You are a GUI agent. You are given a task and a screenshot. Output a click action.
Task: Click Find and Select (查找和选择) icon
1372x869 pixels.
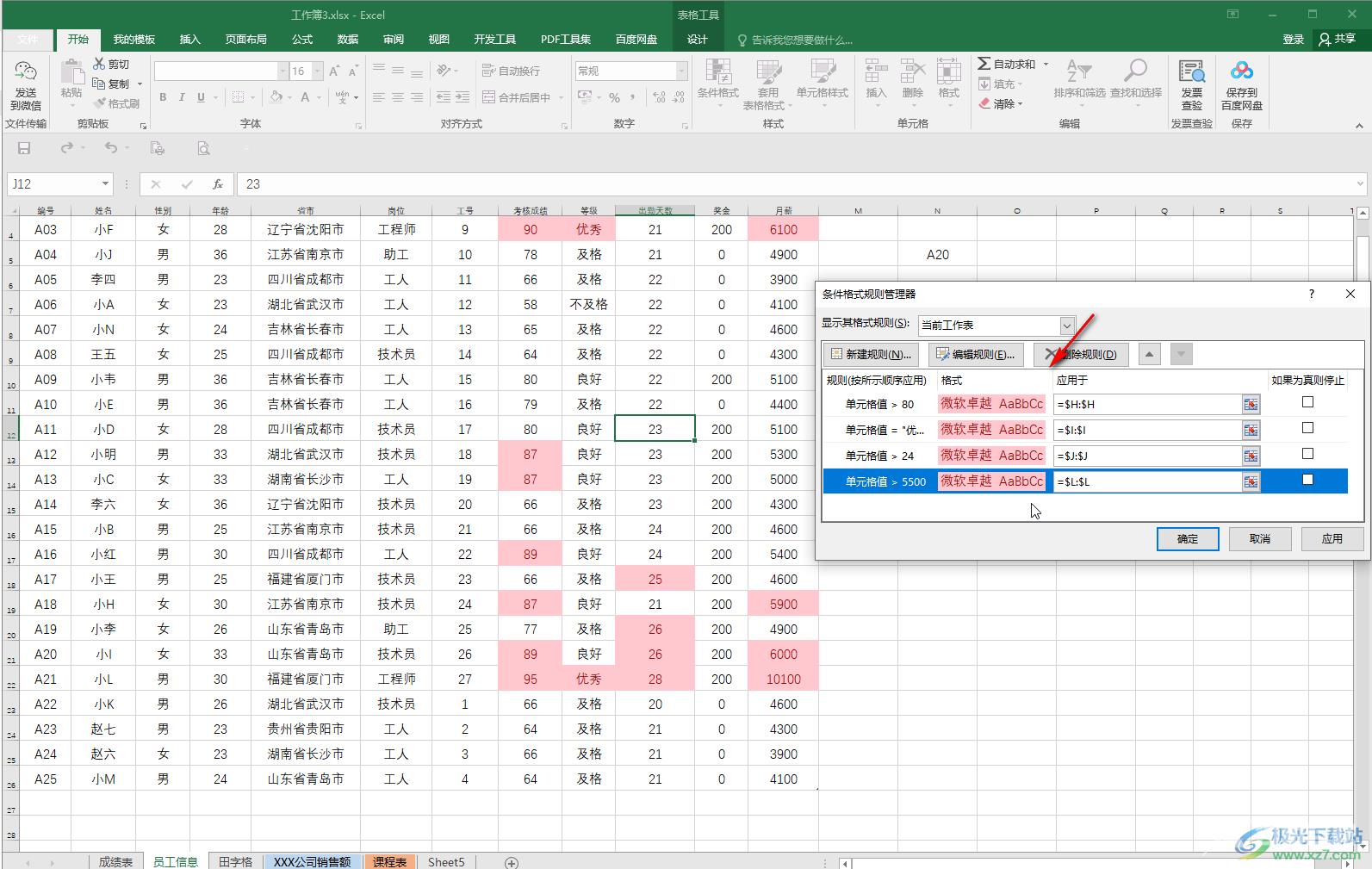coord(1135,72)
